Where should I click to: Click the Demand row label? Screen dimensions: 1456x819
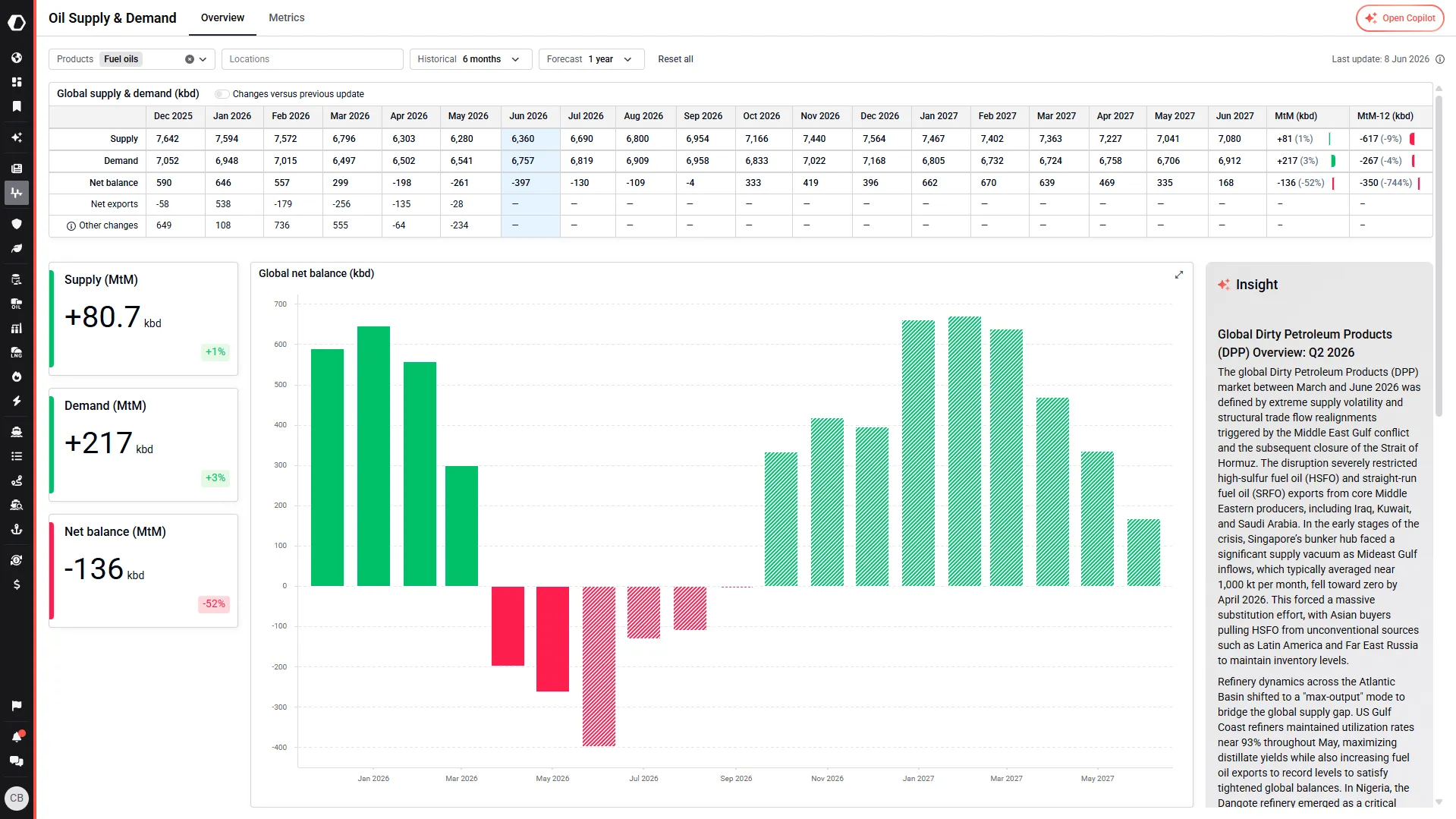click(121, 161)
